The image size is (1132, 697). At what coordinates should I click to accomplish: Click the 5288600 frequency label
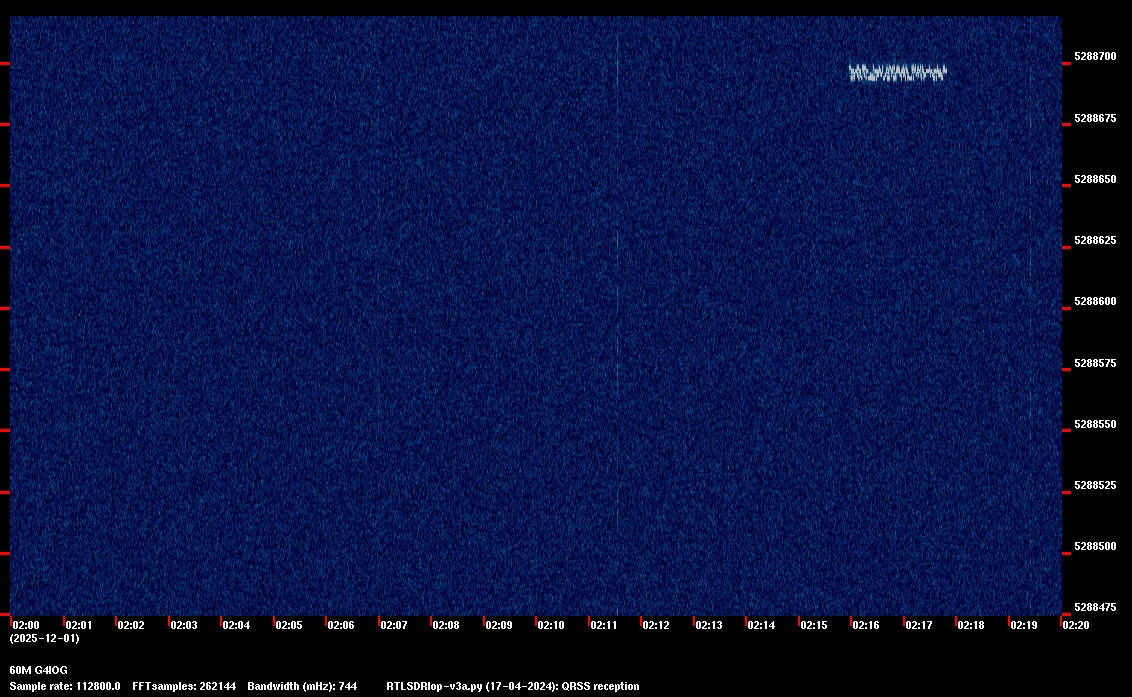pos(1094,301)
